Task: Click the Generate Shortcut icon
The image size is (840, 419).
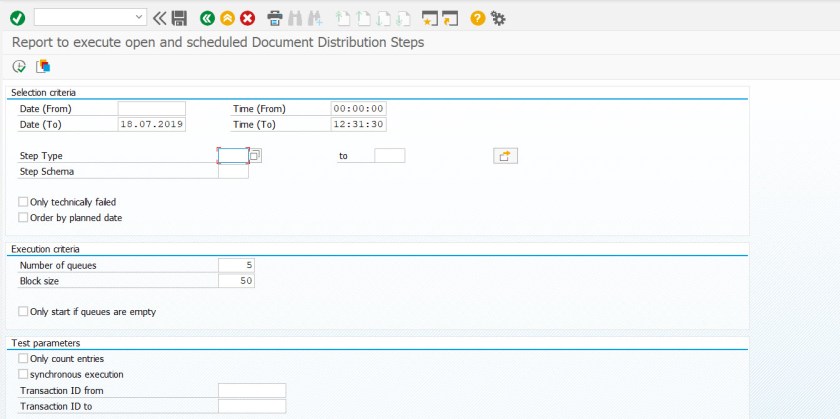Action: [x=450, y=19]
